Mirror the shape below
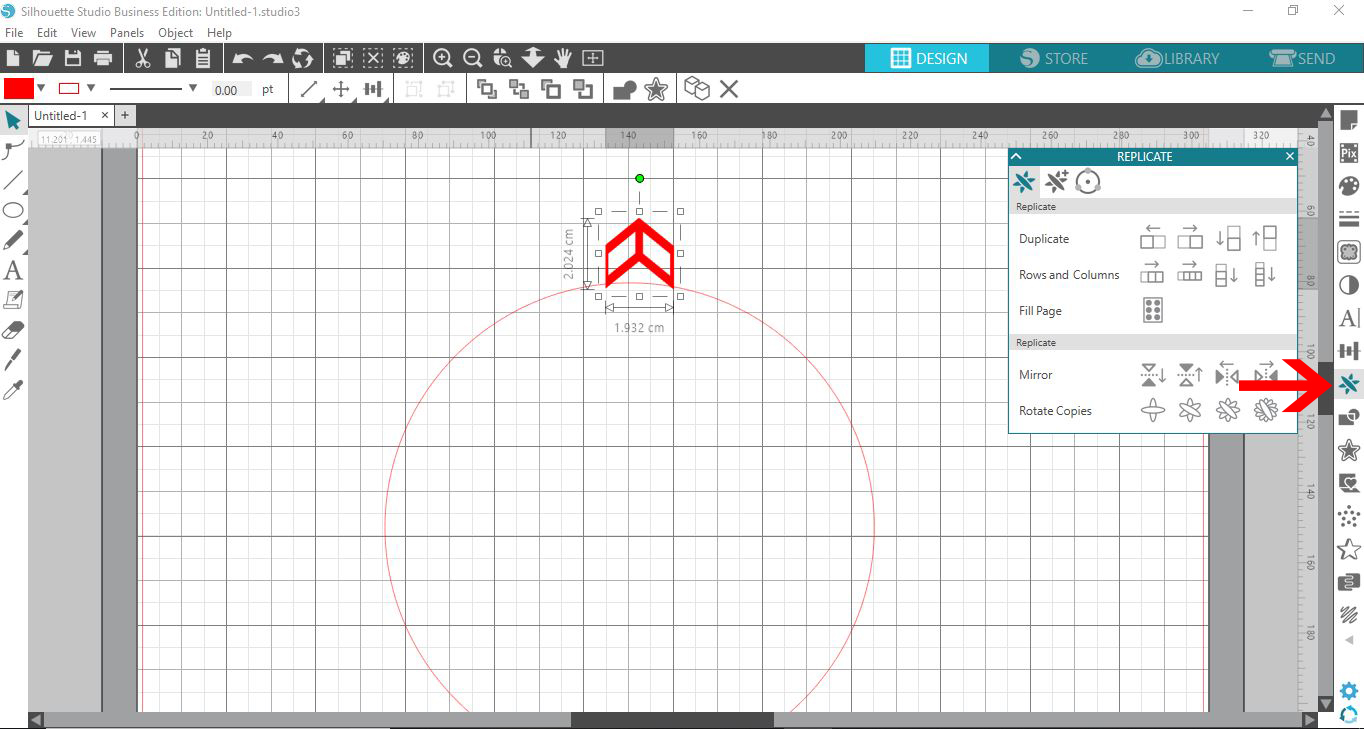The image size is (1364, 729). tap(1153, 375)
